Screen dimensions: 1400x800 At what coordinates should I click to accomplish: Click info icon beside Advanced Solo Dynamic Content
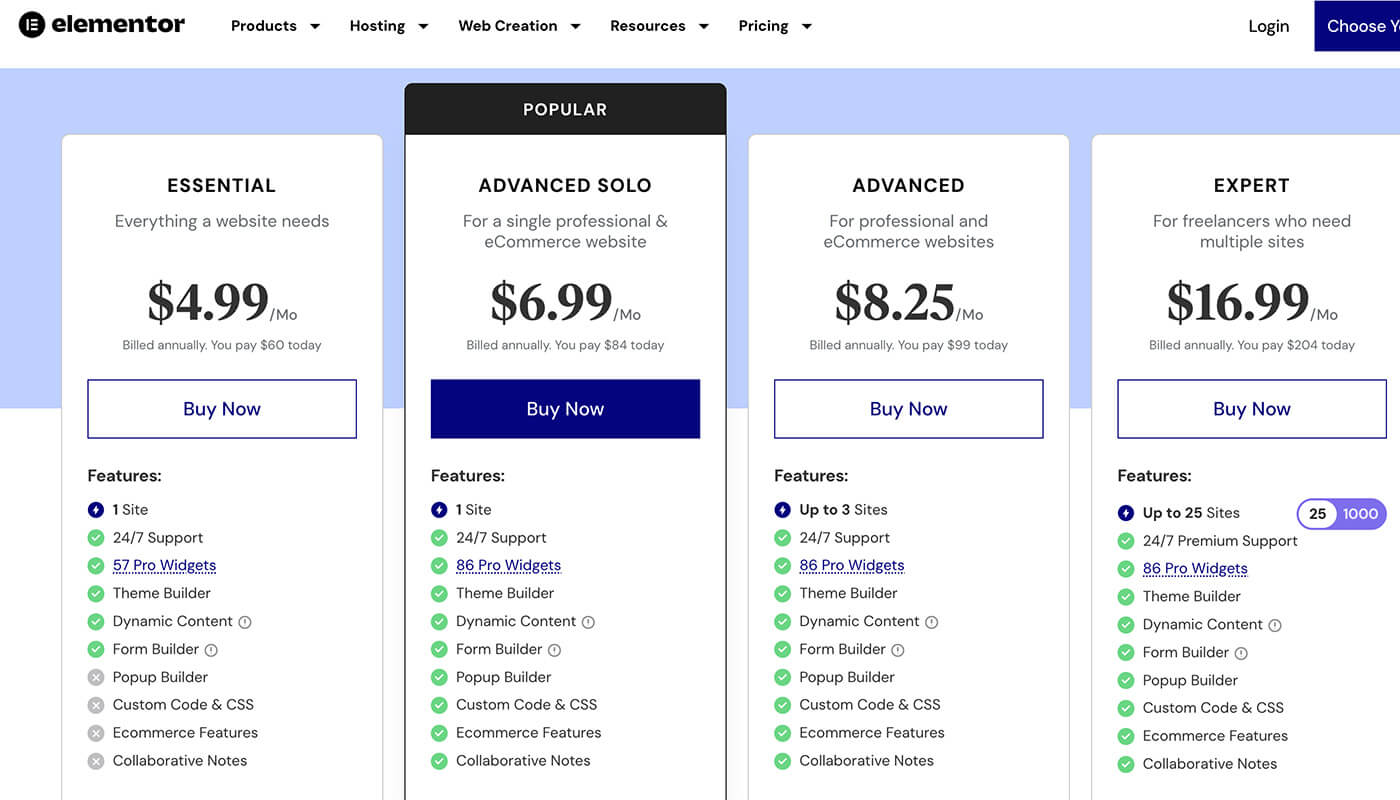588,622
